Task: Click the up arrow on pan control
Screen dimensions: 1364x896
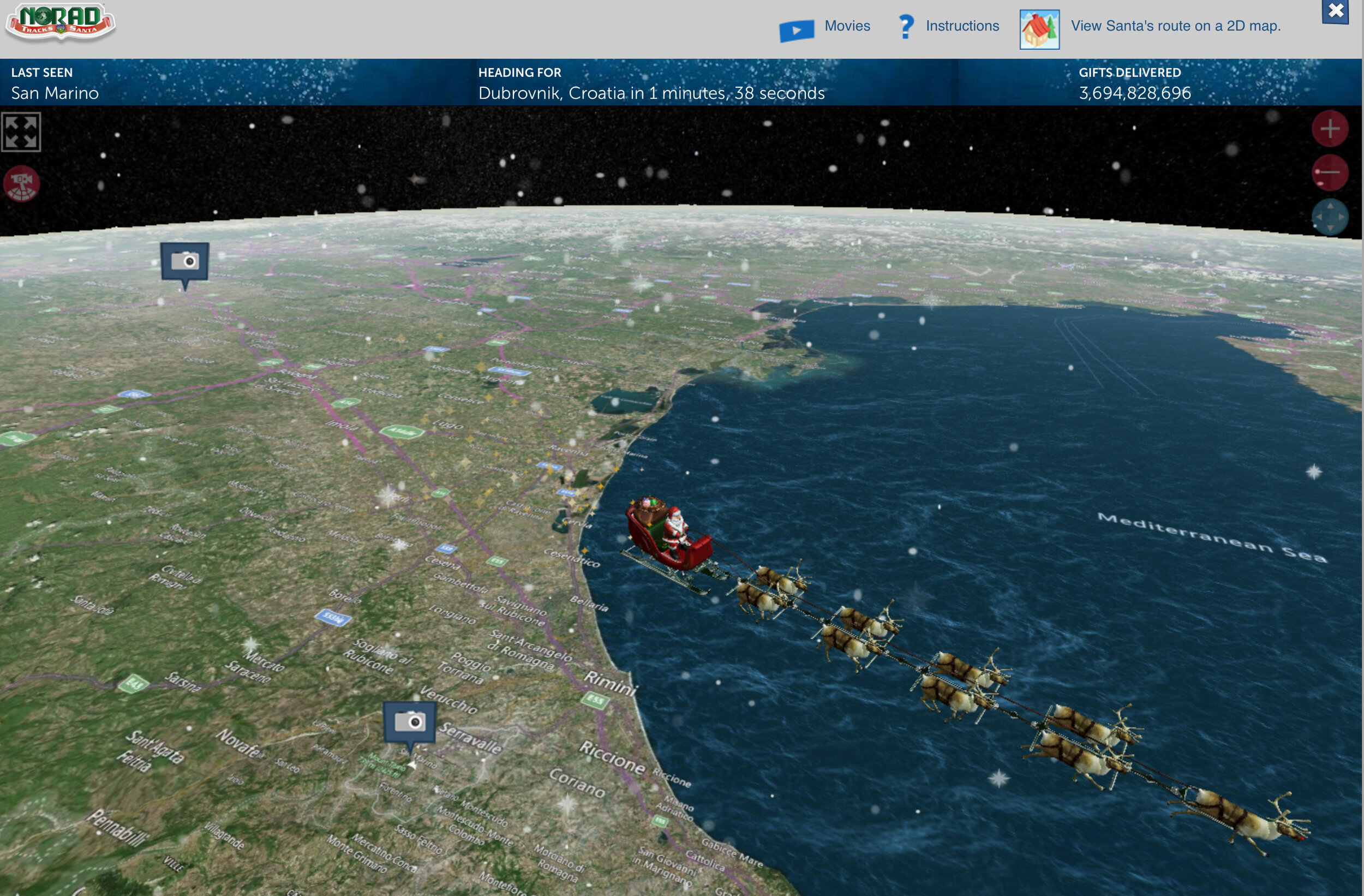Action: pyautogui.click(x=1330, y=206)
